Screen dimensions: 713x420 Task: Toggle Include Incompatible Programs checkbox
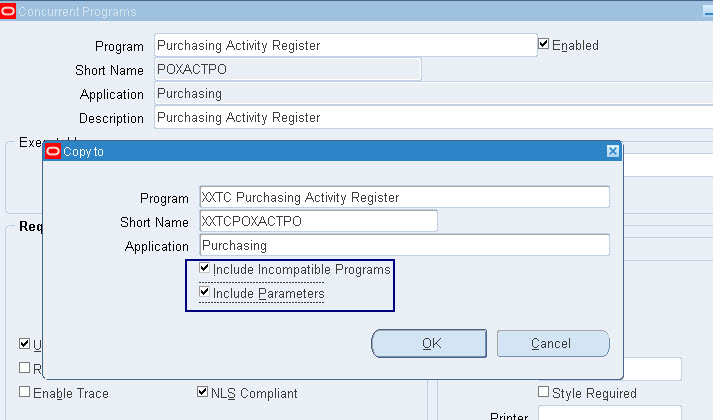click(205, 270)
